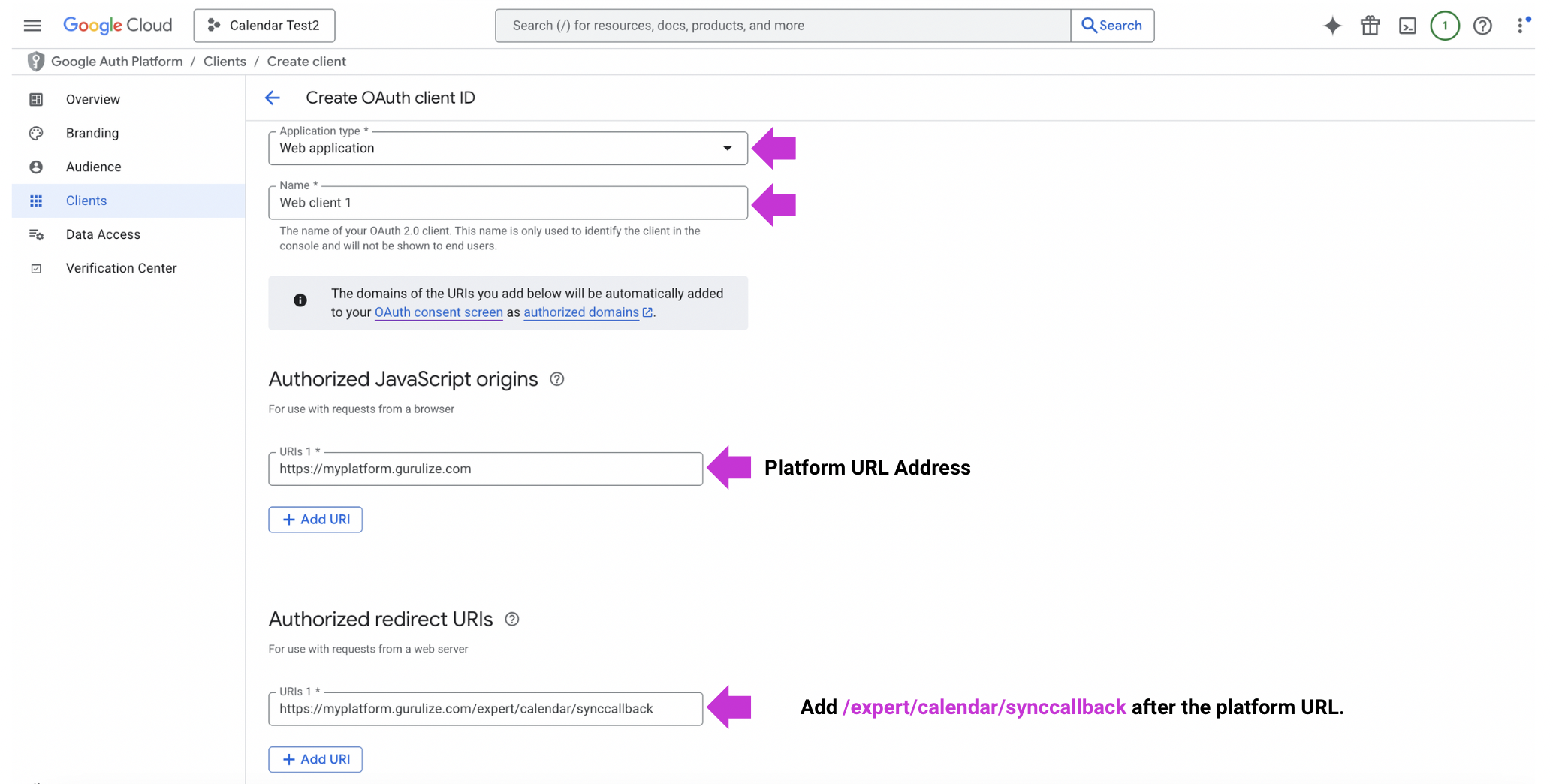Edit the redirect URIs 1 synccallback field
The height and width of the screenshot is (784, 1553).
[485, 709]
